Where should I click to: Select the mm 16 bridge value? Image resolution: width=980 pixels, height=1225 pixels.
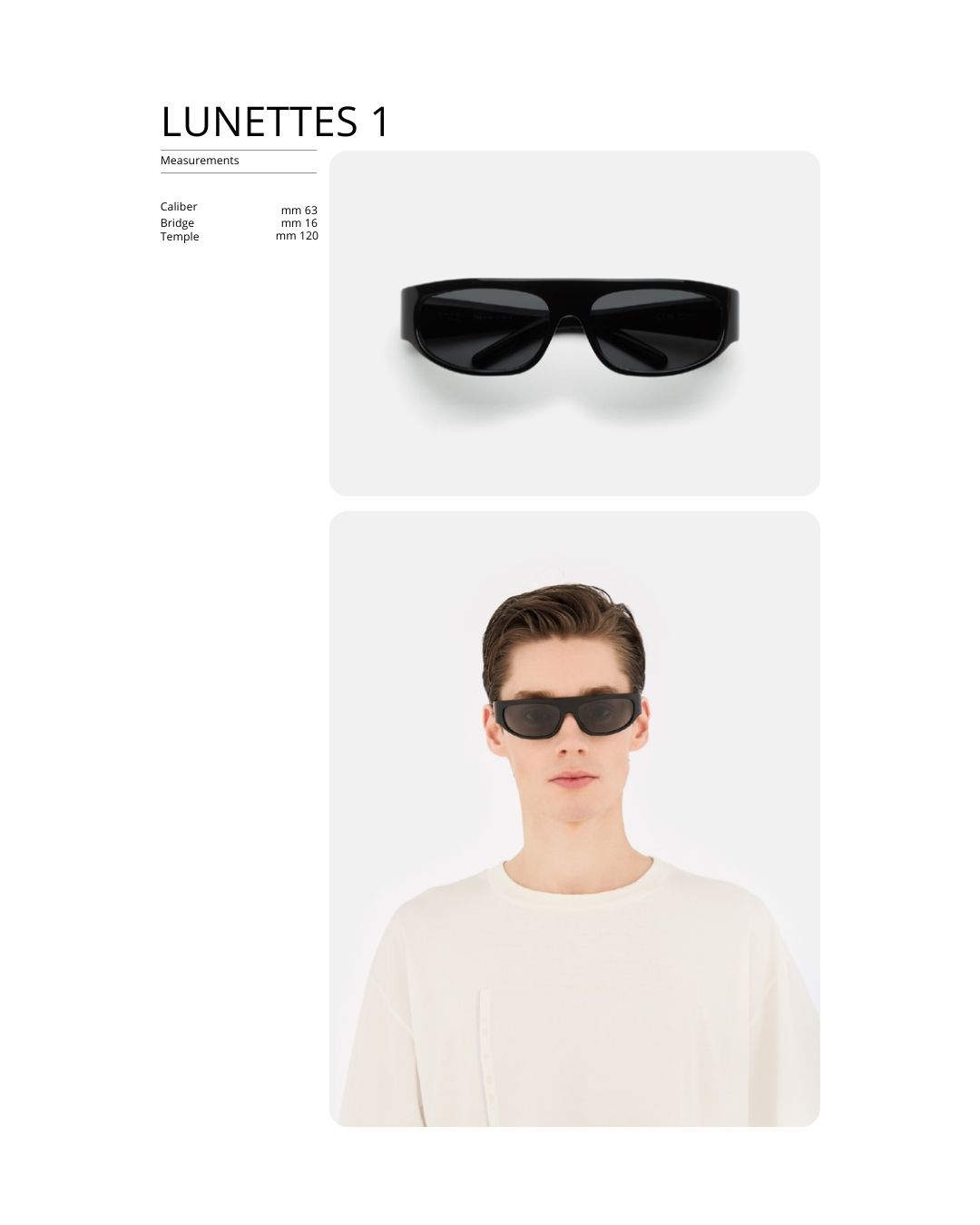pyautogui.click(x=299, y=223)
